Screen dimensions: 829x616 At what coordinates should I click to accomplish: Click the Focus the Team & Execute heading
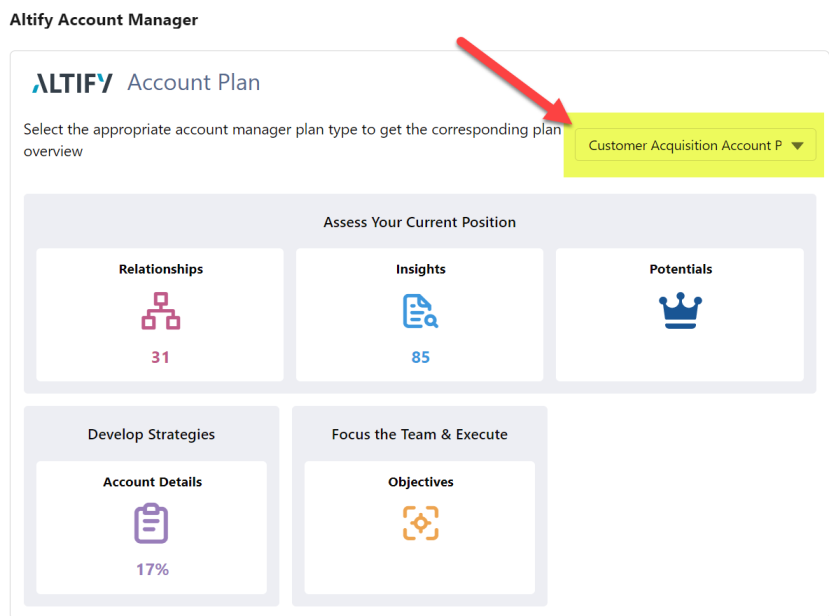[420, 434]
